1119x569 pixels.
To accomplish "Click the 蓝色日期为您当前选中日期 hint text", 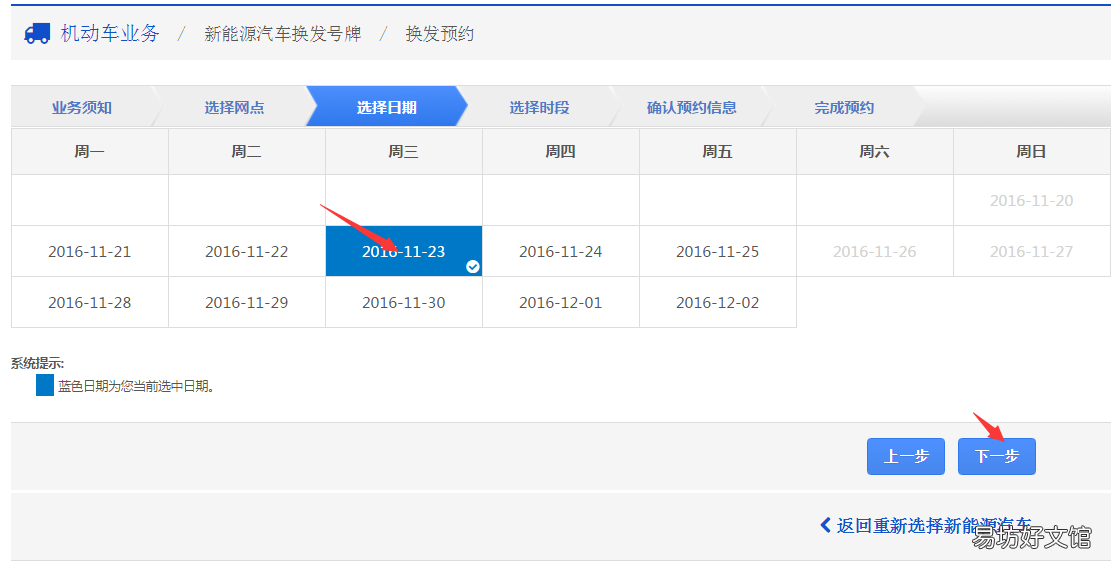I will [x=136, y=386].
